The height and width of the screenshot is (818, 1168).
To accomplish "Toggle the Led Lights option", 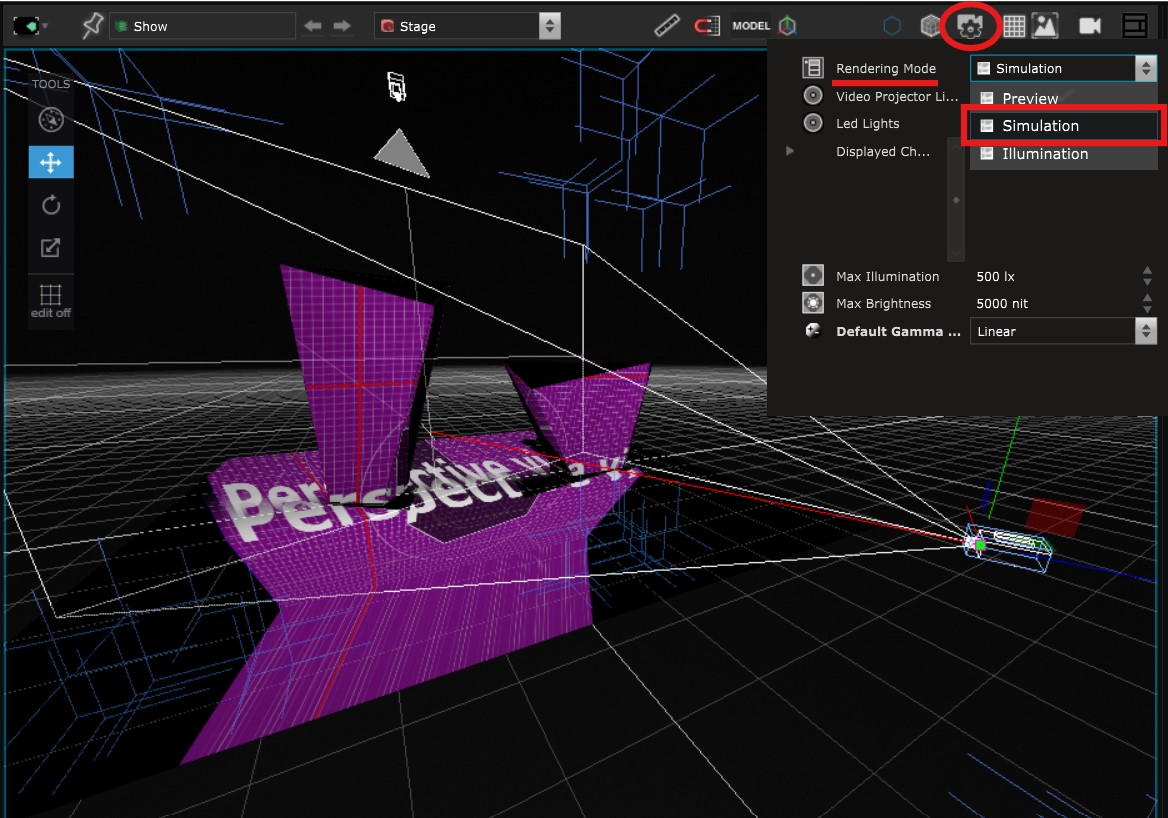I will pos(813,124).
